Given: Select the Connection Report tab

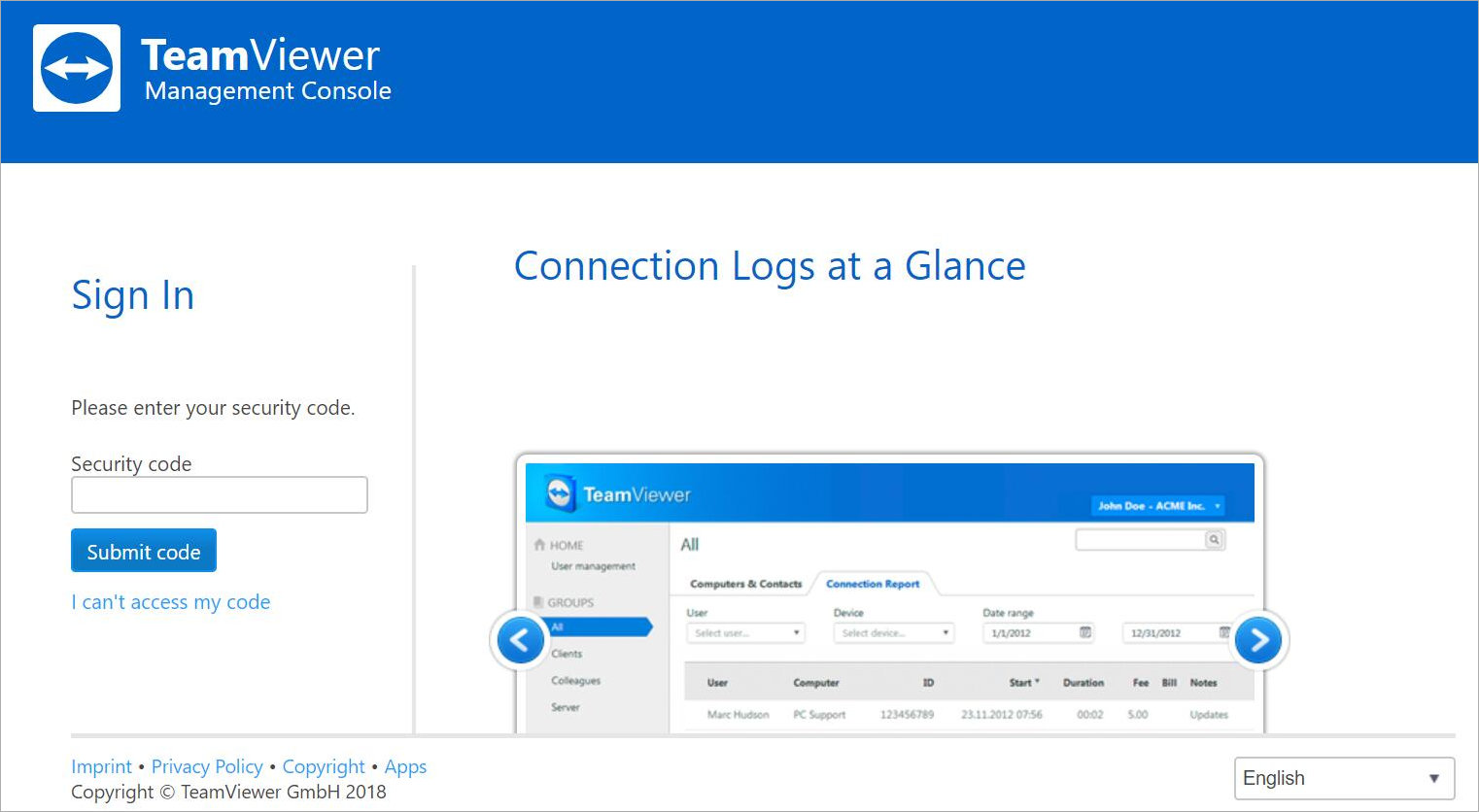Looking at the screenshot, I should pyautogui.click(x=872, y=583).
